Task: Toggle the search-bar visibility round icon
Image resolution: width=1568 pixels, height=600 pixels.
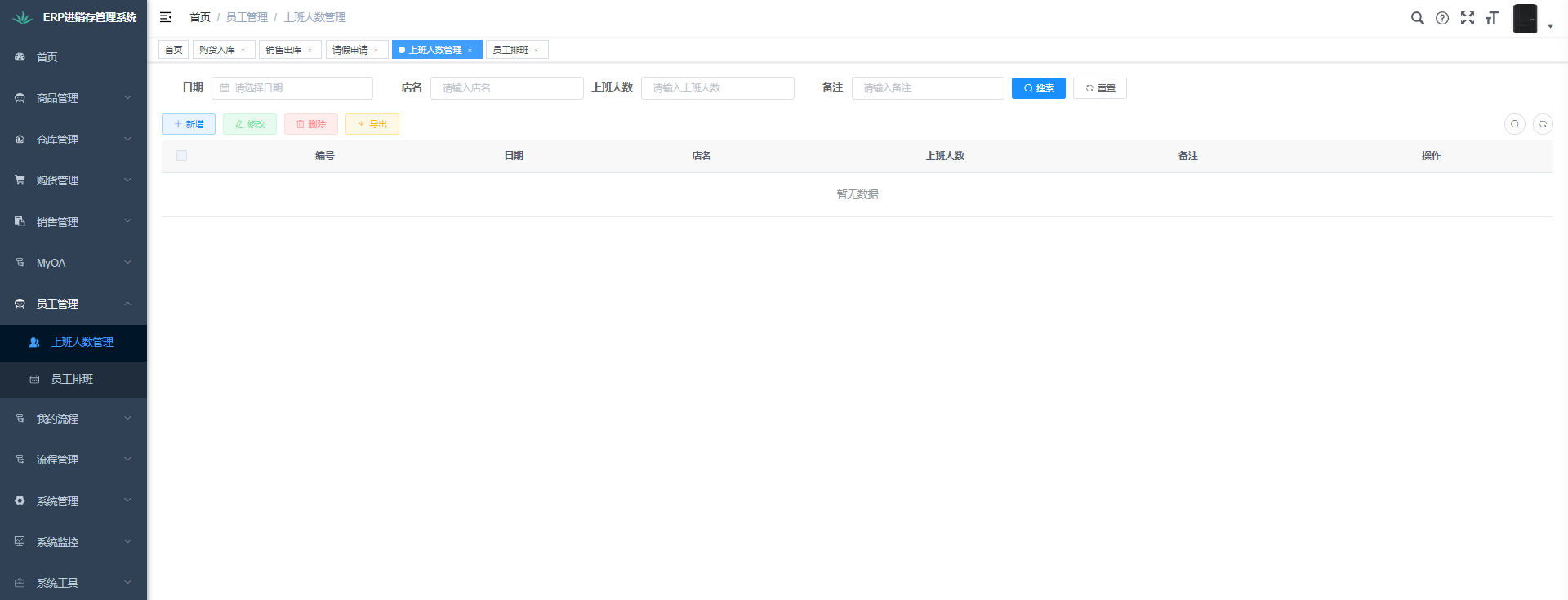Action: 1515,124
